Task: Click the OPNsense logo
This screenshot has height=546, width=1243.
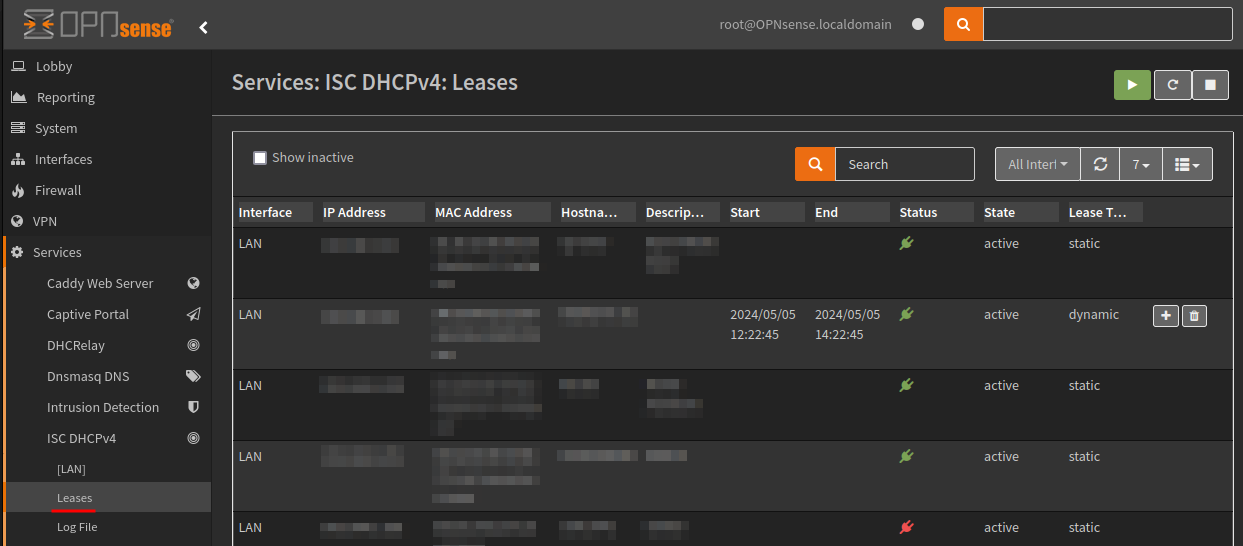Action: coord(97,25)
